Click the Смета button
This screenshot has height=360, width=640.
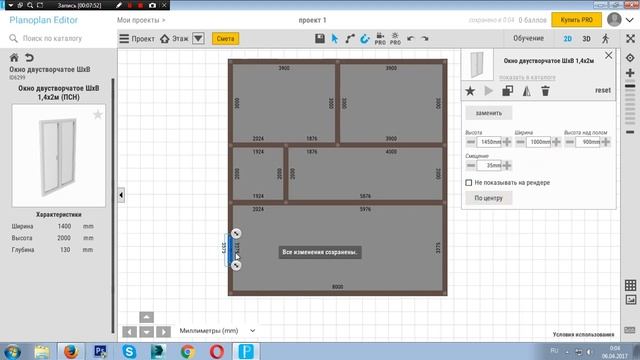coord(225,39)
